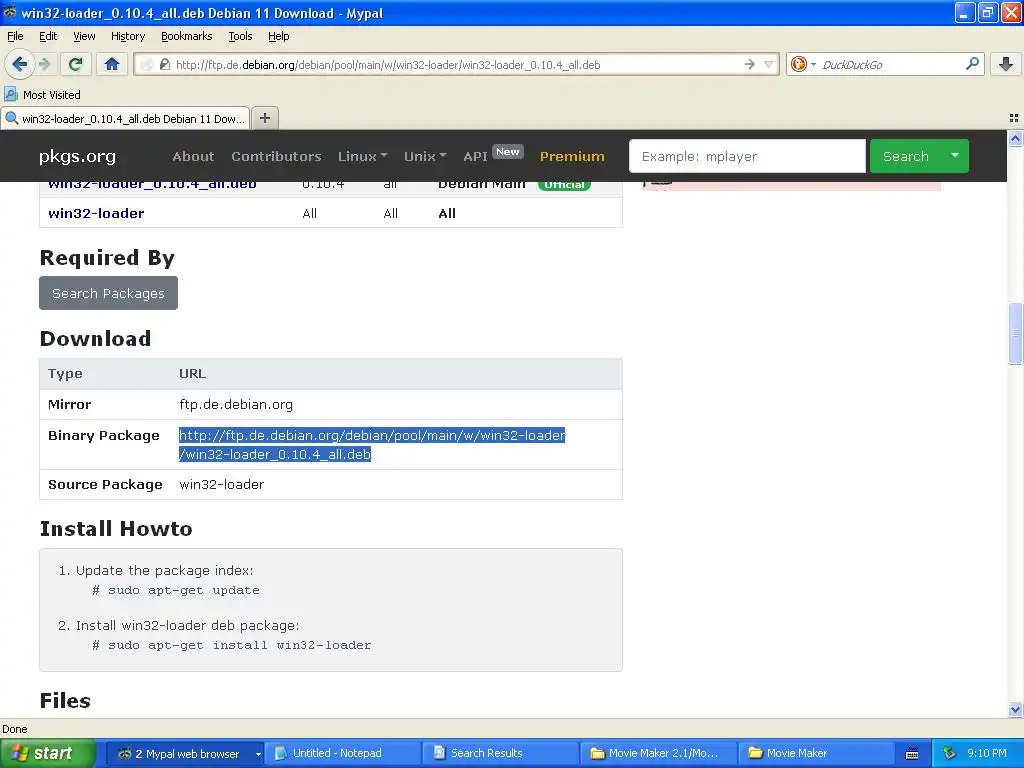Click the Official badge next to Debian Main

click(564, 185)
